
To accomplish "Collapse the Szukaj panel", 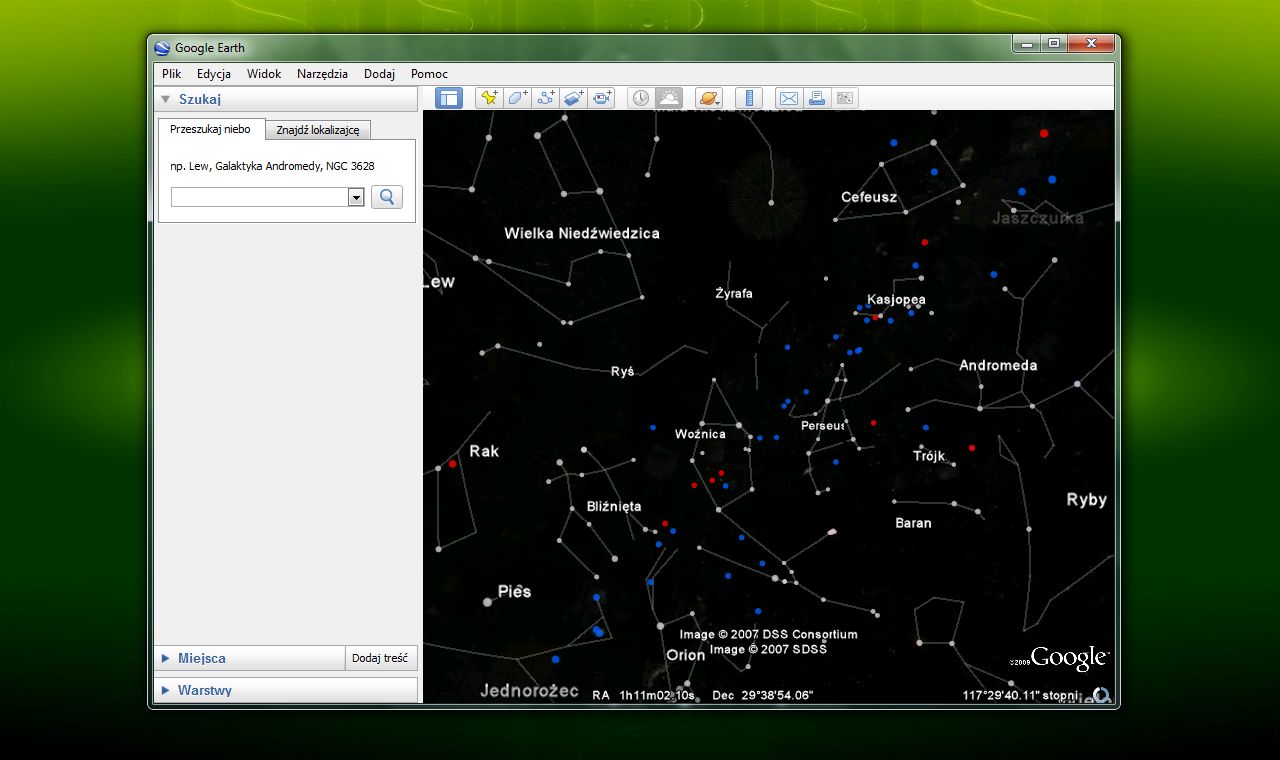I will click(x=166, y=99).
